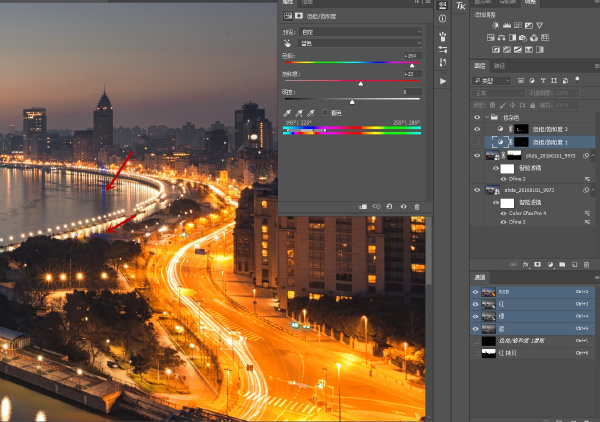
Task: Show the Hue/Saturation 1 layer
Action: (x=477, y=142)
